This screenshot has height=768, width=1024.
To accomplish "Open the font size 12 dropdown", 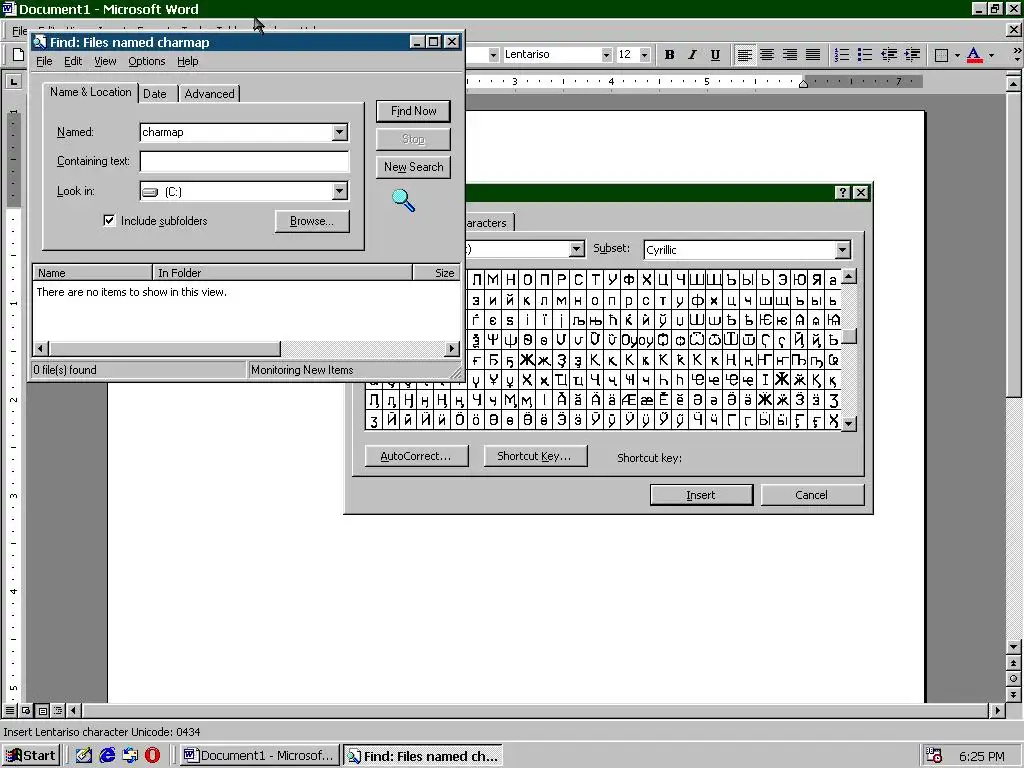I will click(x=645, y=55).
